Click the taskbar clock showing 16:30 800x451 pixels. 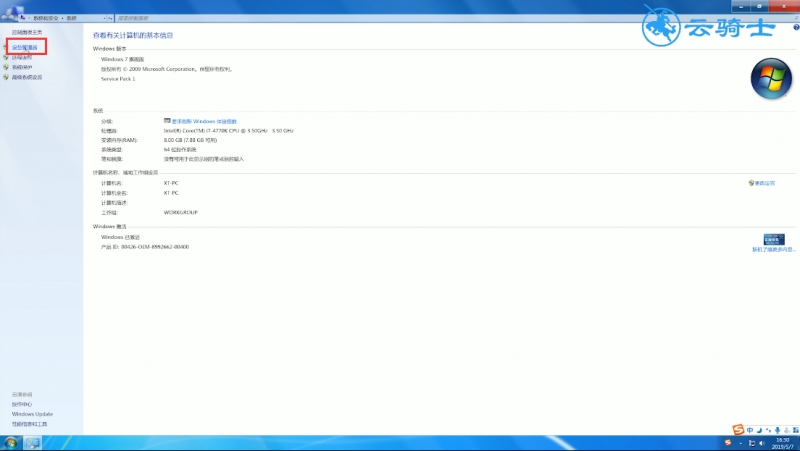pyautogui.click(x=782, y=443)
